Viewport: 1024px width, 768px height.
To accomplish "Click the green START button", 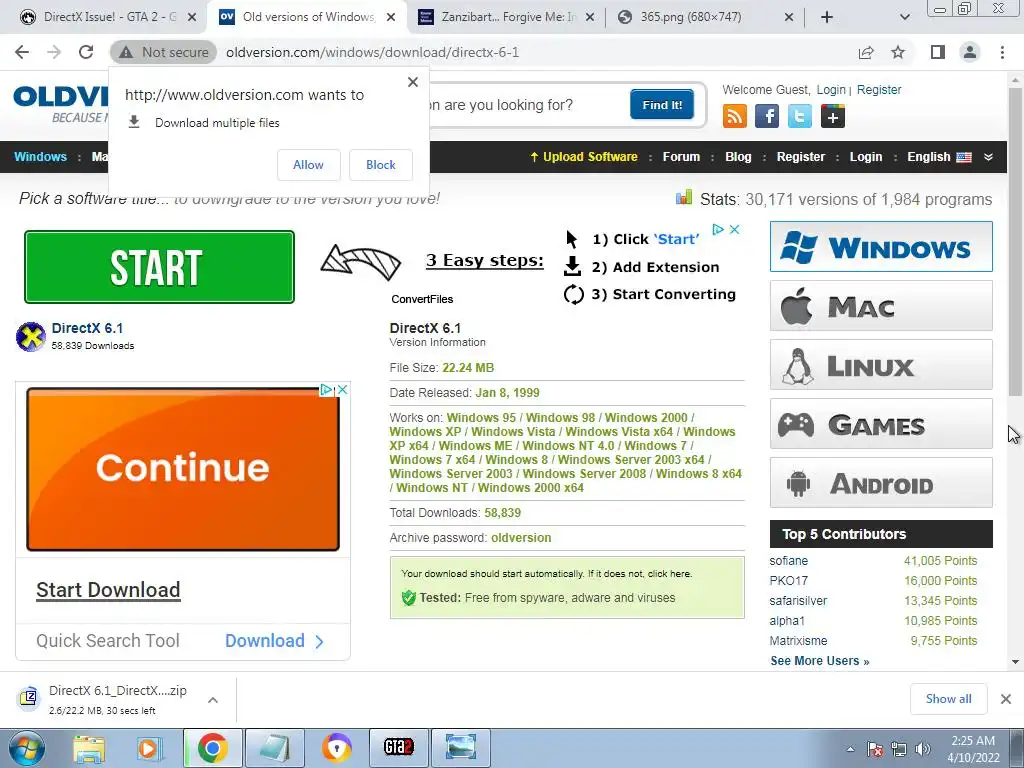I will coord(159,267).
